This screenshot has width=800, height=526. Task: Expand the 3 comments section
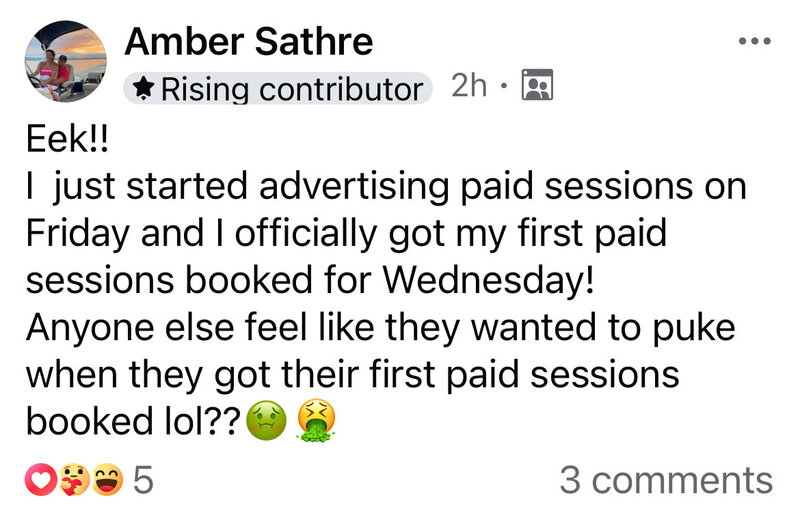(666, 481)
